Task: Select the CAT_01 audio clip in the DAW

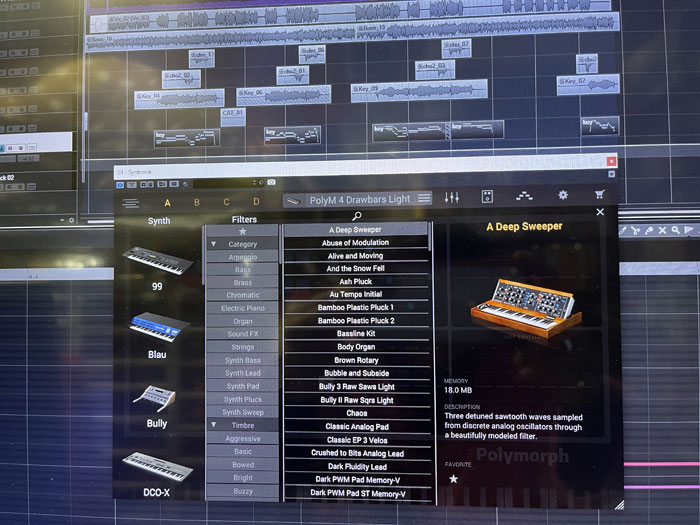Action: pyautogui.click(x=233, y=117)
